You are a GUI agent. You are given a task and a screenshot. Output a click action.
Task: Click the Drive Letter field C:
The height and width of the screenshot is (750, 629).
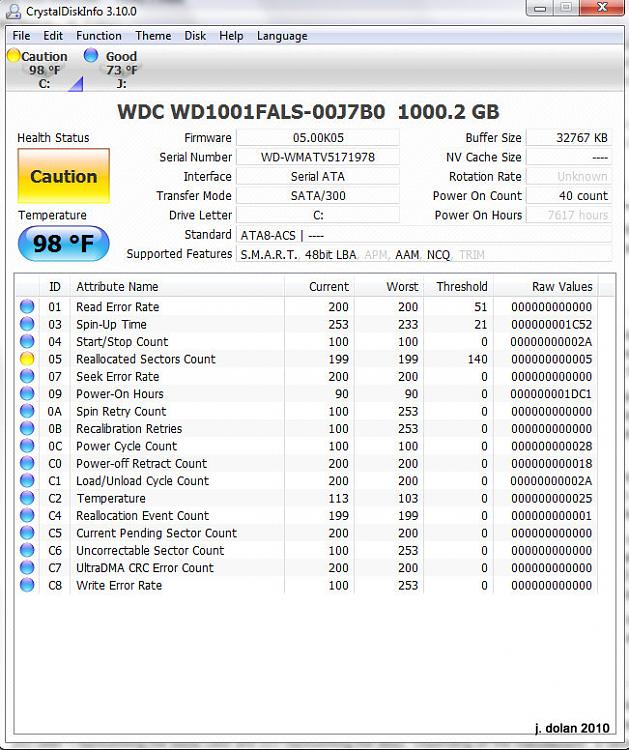318,215
